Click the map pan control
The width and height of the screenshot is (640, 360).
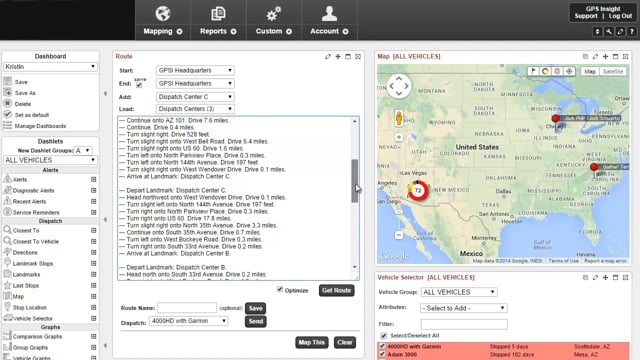click(x=399, y=86)
